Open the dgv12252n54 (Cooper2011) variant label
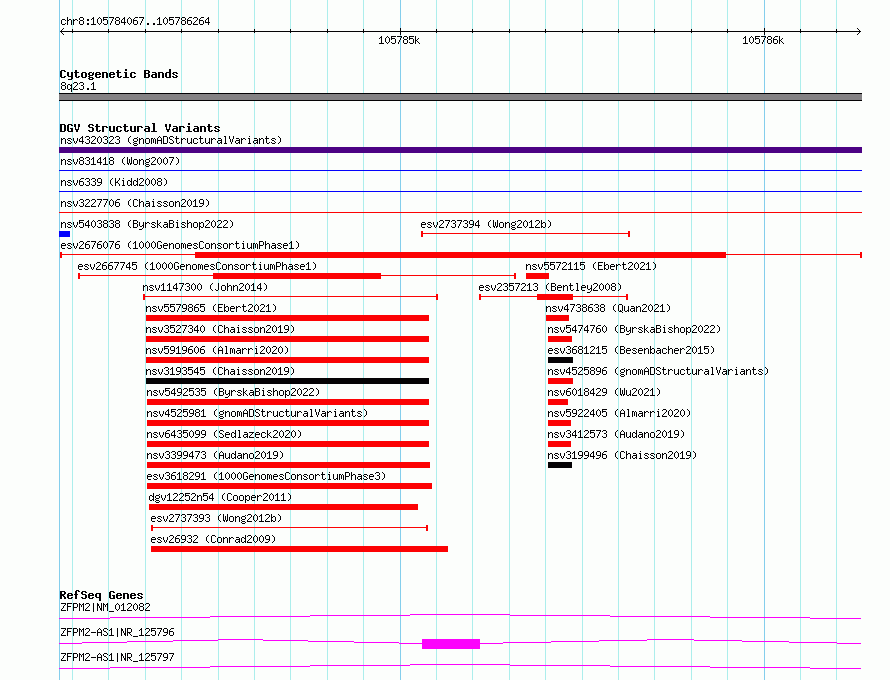 [220, 497]
